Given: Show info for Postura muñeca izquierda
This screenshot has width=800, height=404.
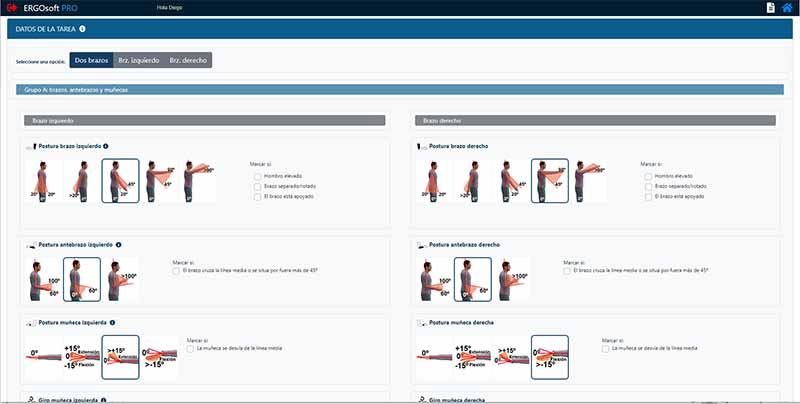Looking at the screenshot, I should click(x=112, y=323).
